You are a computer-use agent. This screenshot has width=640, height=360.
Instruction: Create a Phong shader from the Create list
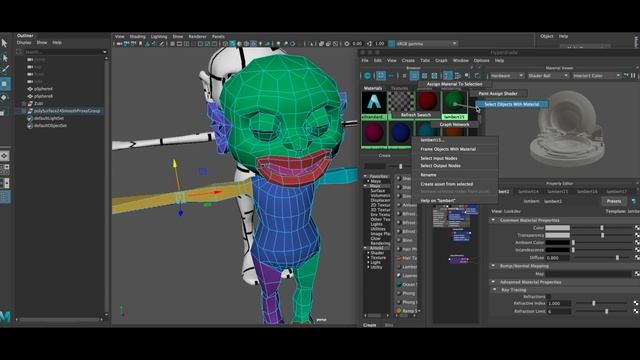(x=409, y=293)
